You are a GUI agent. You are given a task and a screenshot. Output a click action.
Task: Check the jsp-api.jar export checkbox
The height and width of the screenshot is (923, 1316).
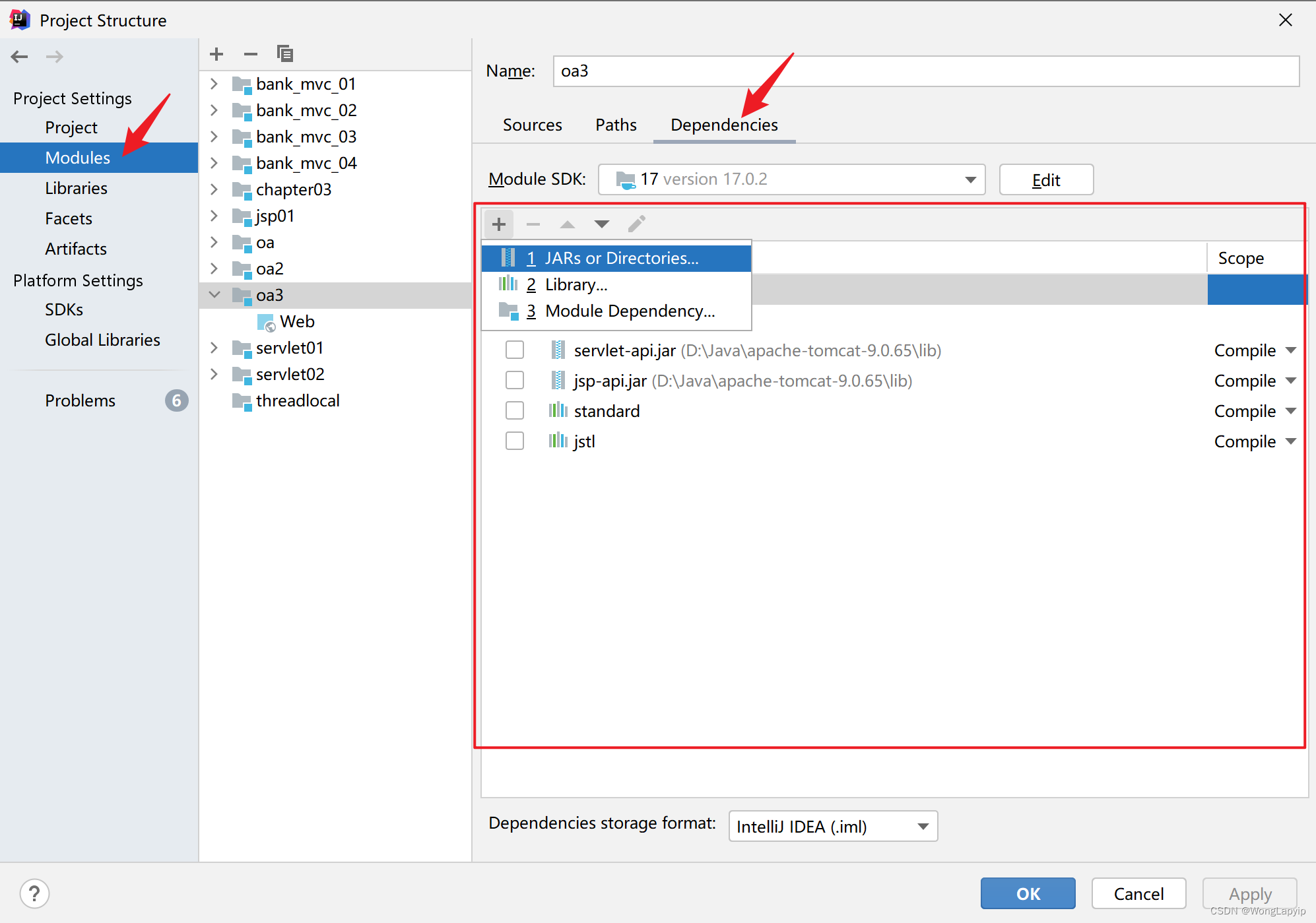coord(515,380)
